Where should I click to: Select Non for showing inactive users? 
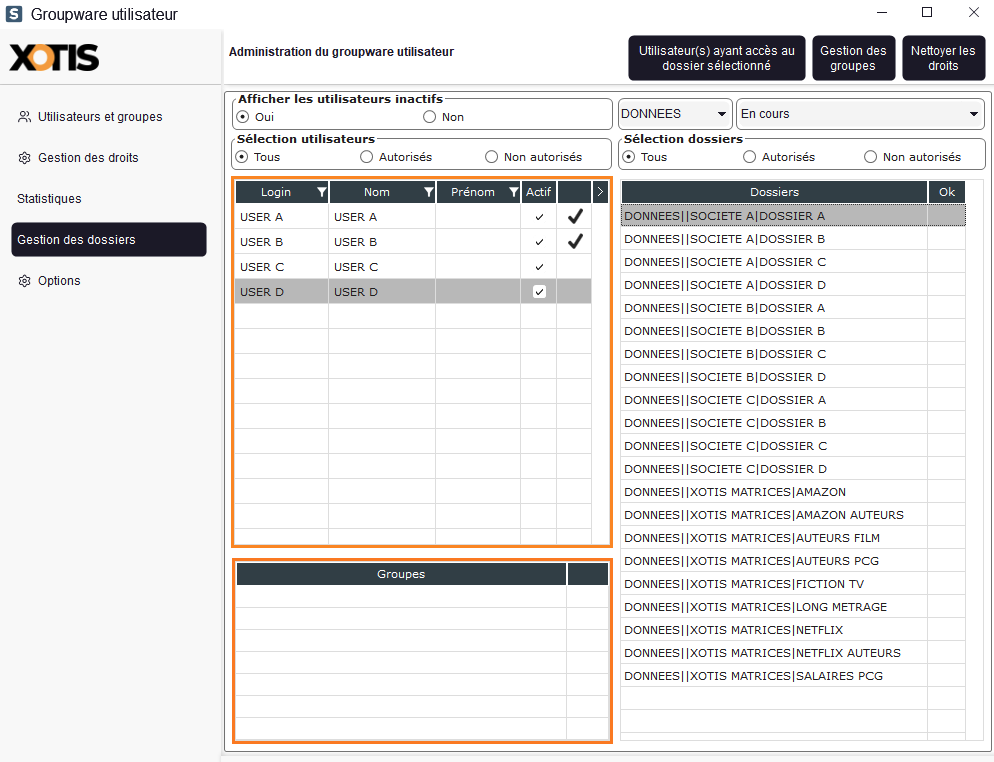click(x=430, y=117)
